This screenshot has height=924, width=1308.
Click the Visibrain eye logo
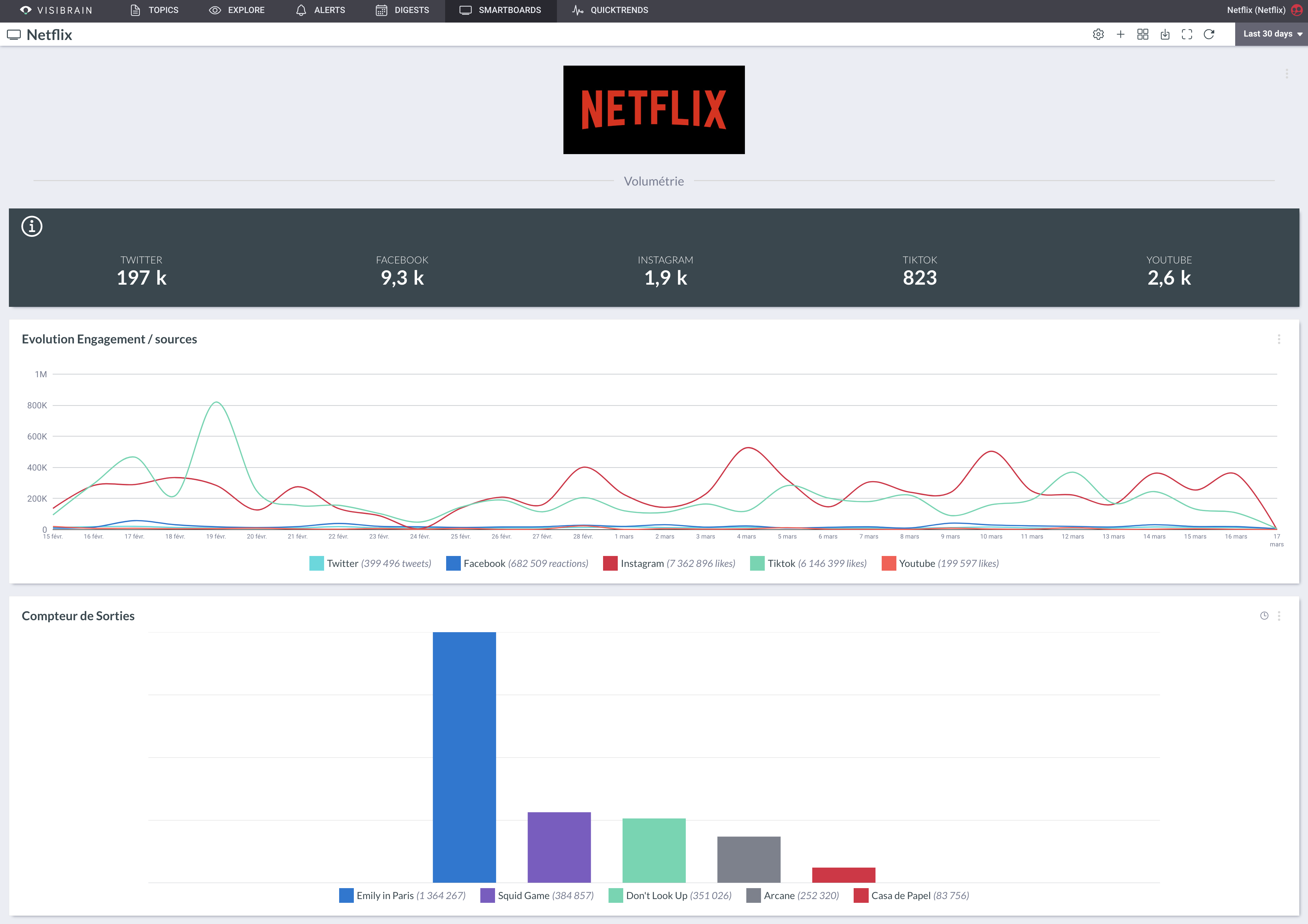[26, 10]
